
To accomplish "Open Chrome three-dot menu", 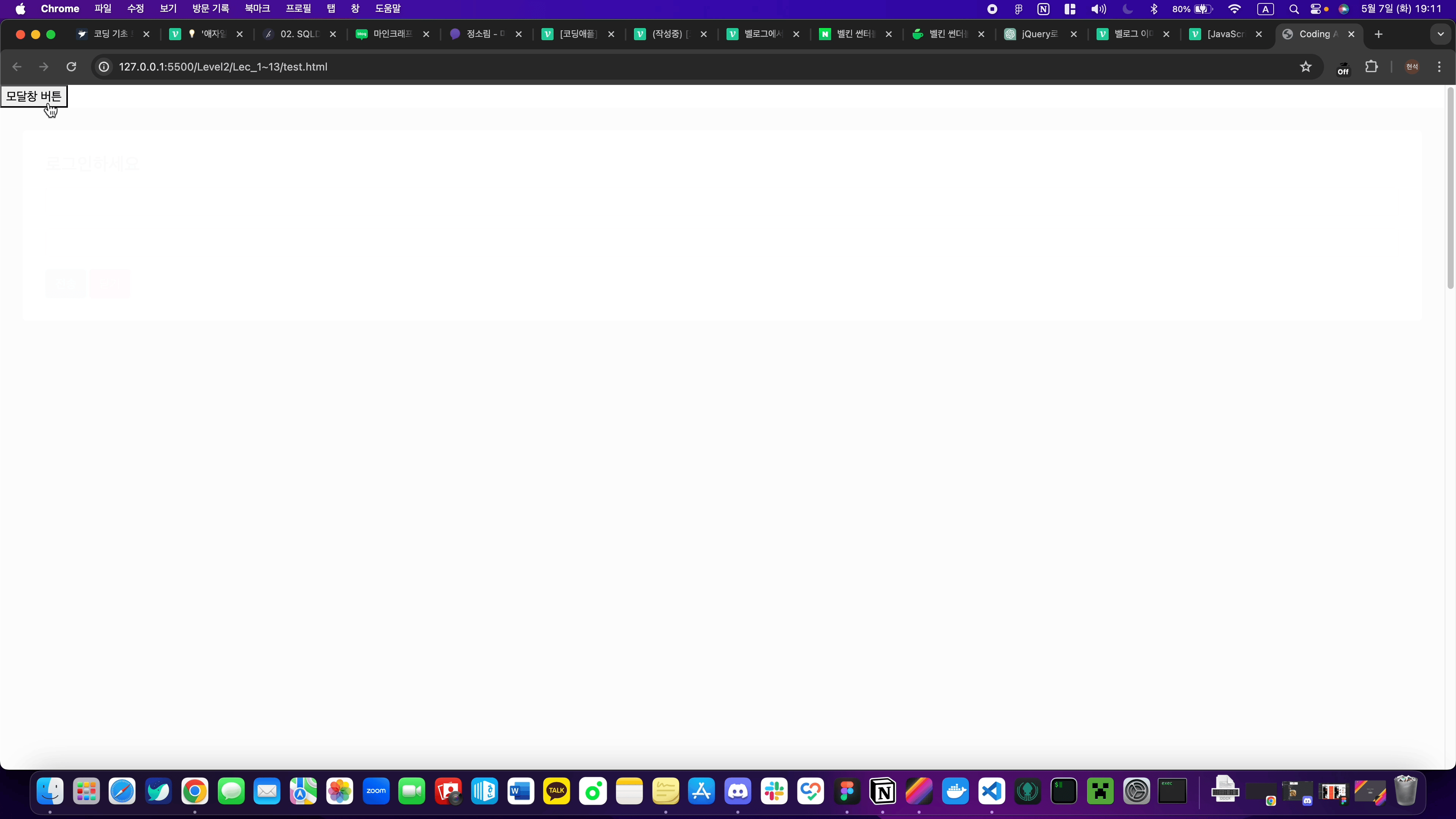I will [1439, 67].
